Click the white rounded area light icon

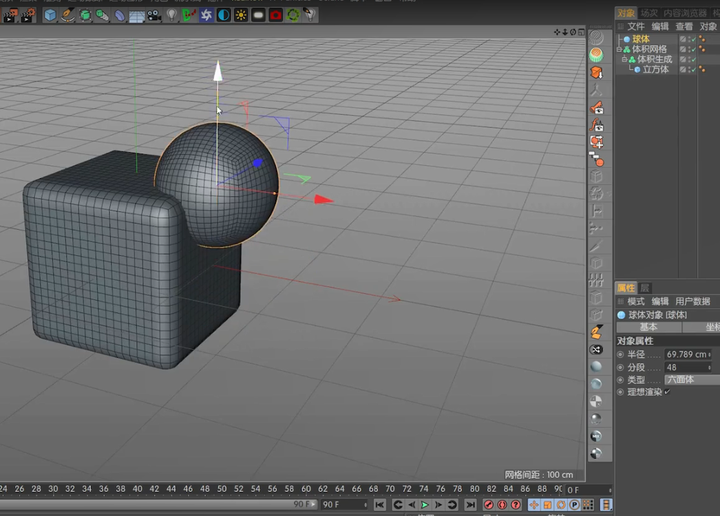pos(259,15)
